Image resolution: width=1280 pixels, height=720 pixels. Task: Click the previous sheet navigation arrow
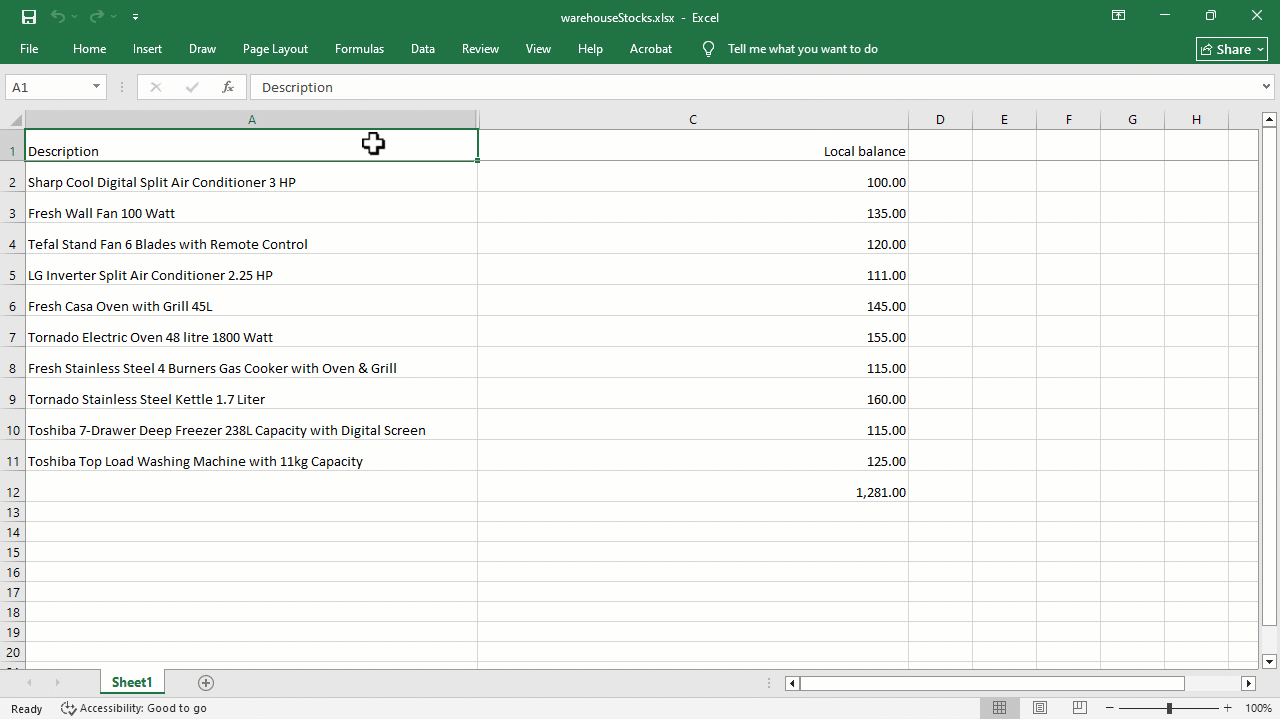tap(29, 682)
